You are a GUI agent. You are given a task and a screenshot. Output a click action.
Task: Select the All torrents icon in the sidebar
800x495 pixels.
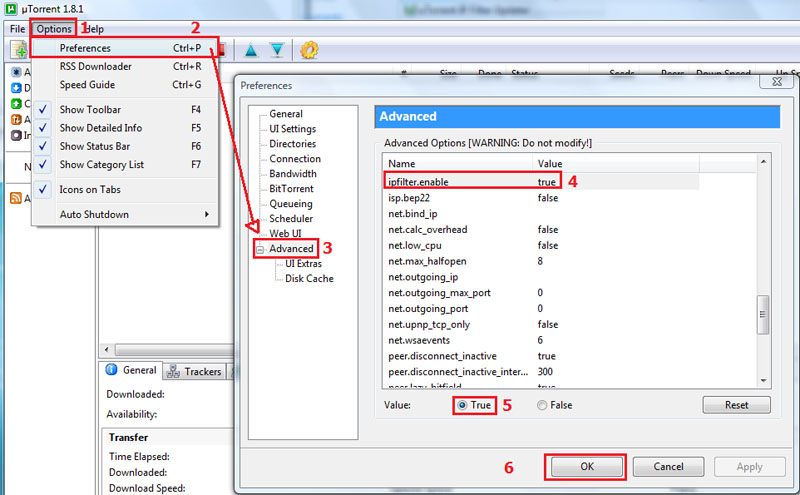[x=16, y=72]
